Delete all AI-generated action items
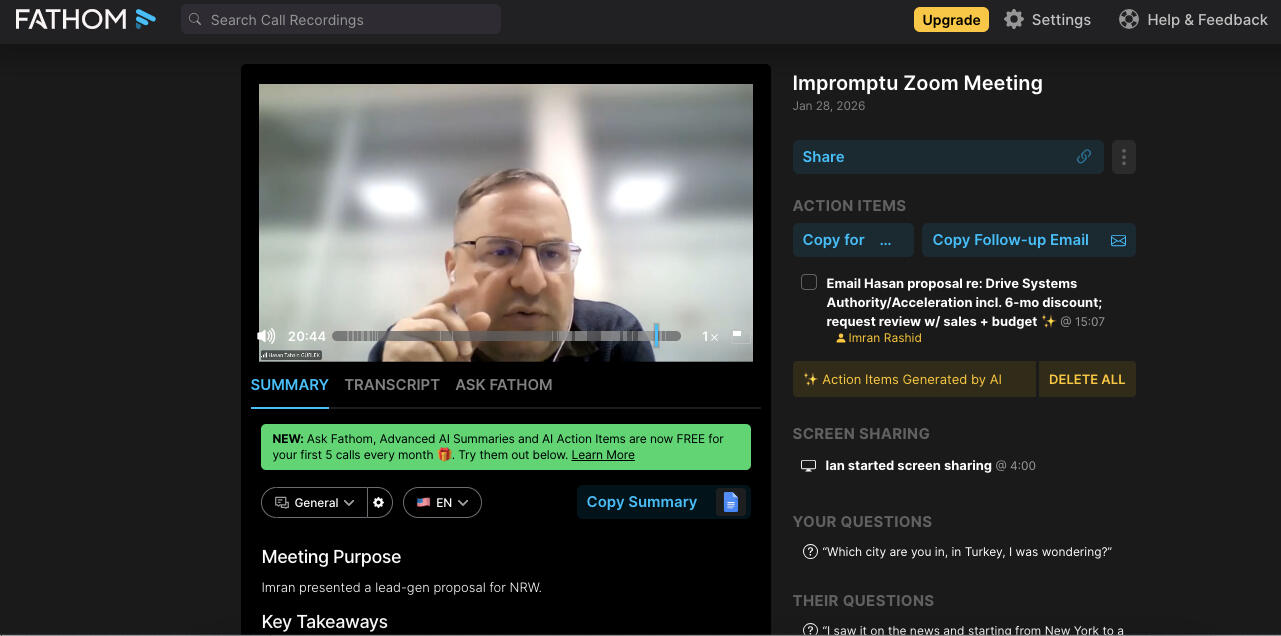Viewport: 1281px width, 636px height. 1087,379
